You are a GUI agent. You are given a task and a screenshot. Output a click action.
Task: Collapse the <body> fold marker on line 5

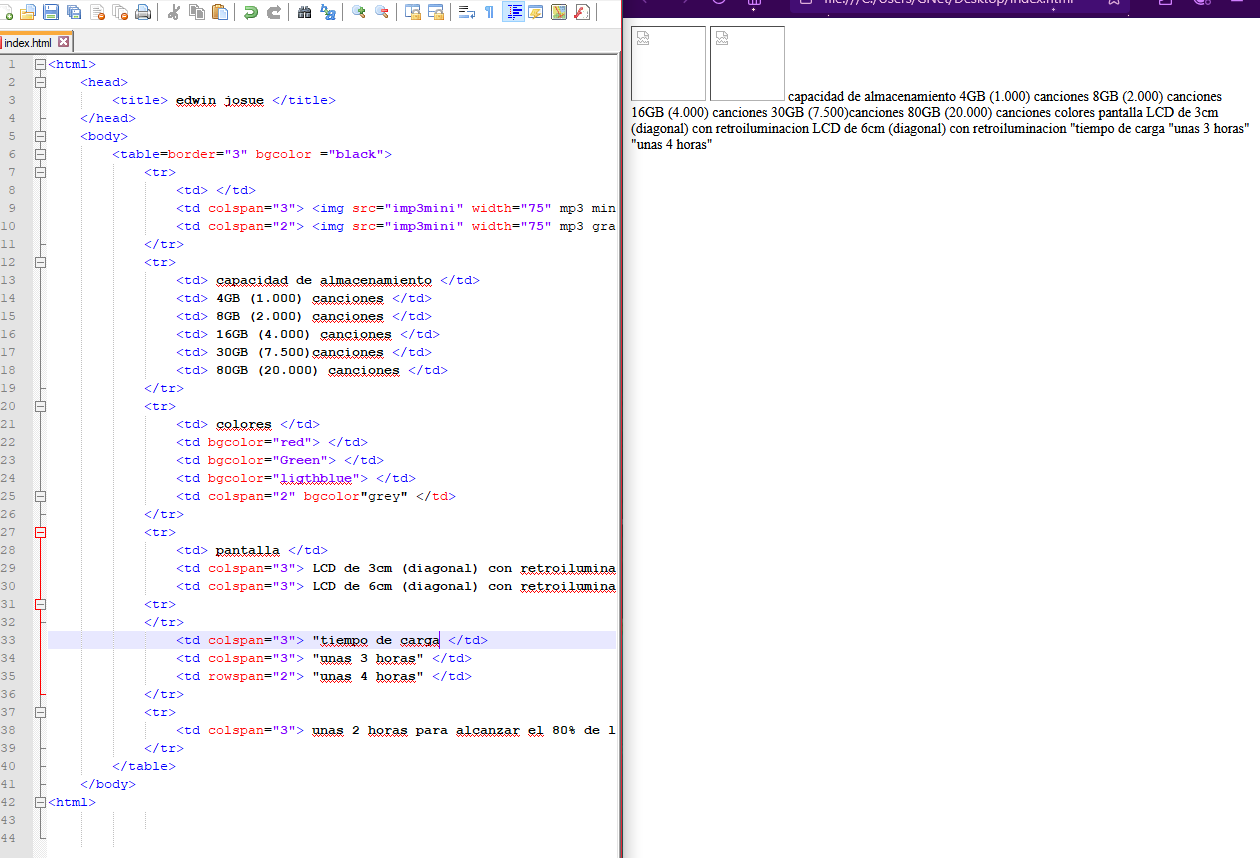[41, 136]
